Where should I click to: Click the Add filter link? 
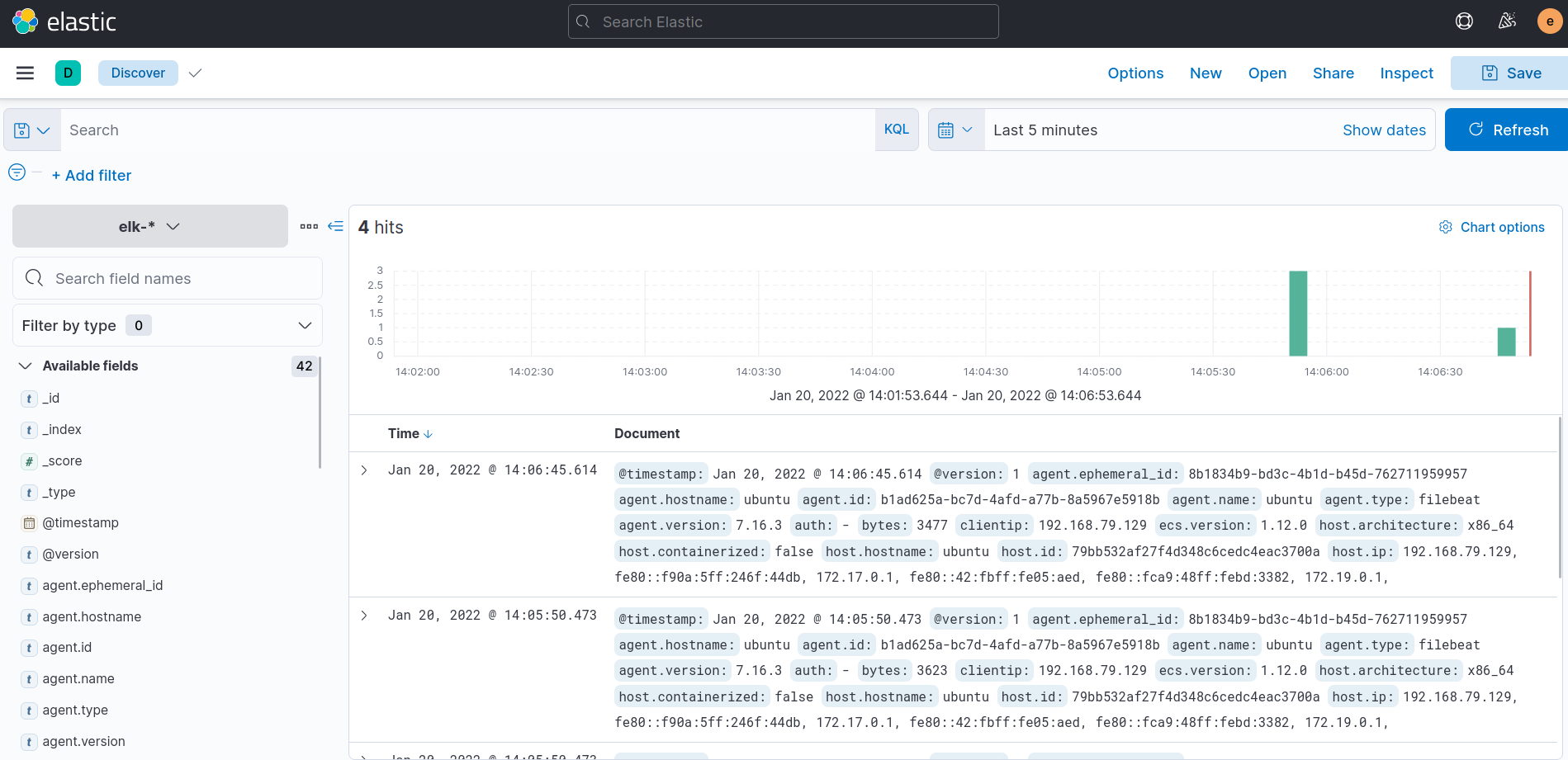(x=92, y=176)
